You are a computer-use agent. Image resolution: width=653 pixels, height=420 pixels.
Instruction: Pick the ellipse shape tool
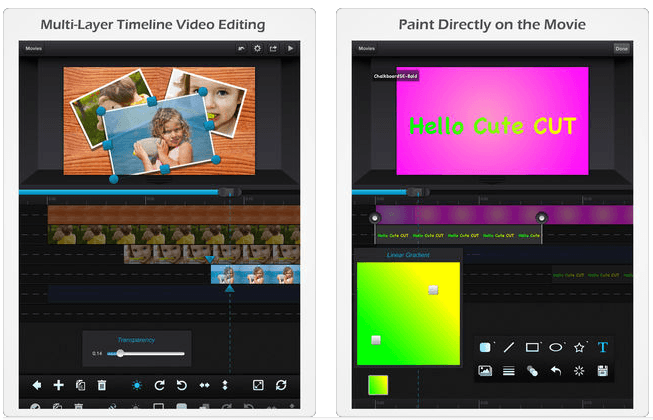coord(556,347)
